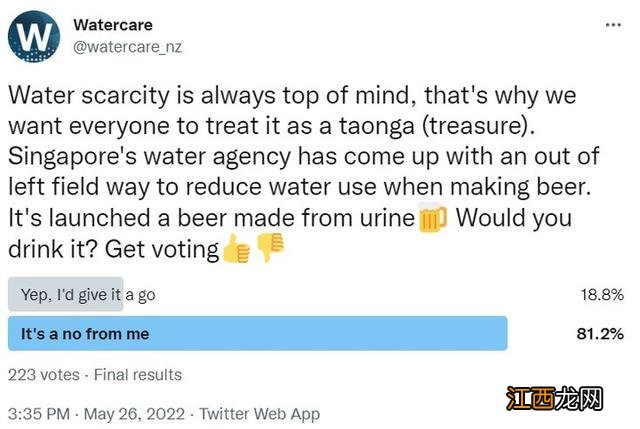Click the "Final results" label
This screenshot has width=640, height=429.
pos(139,375)
